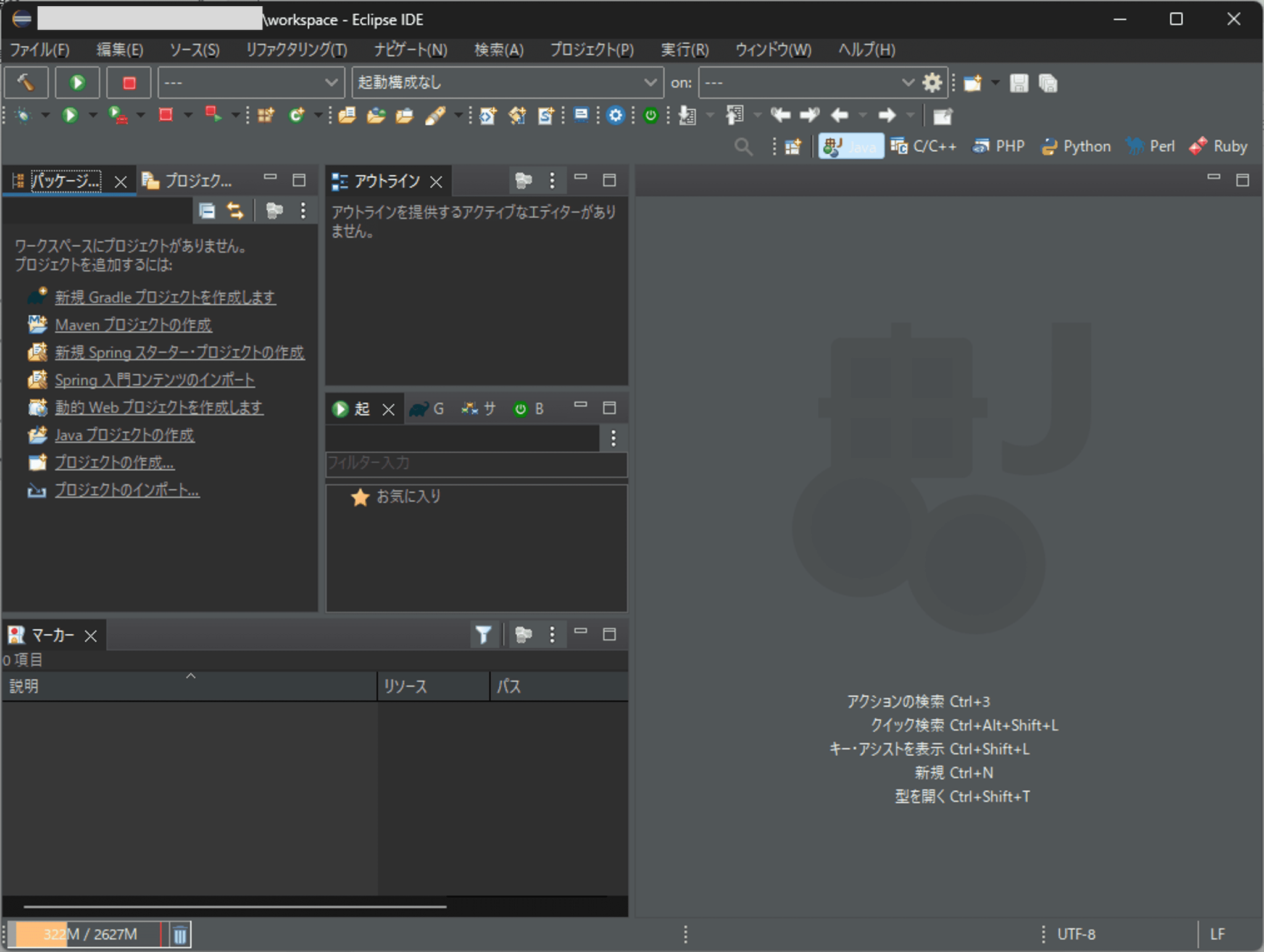Image resolution: width=1264 pixels, height=952 pixels.
Task: Open the PHP perspective
Action: pos(998,146)
